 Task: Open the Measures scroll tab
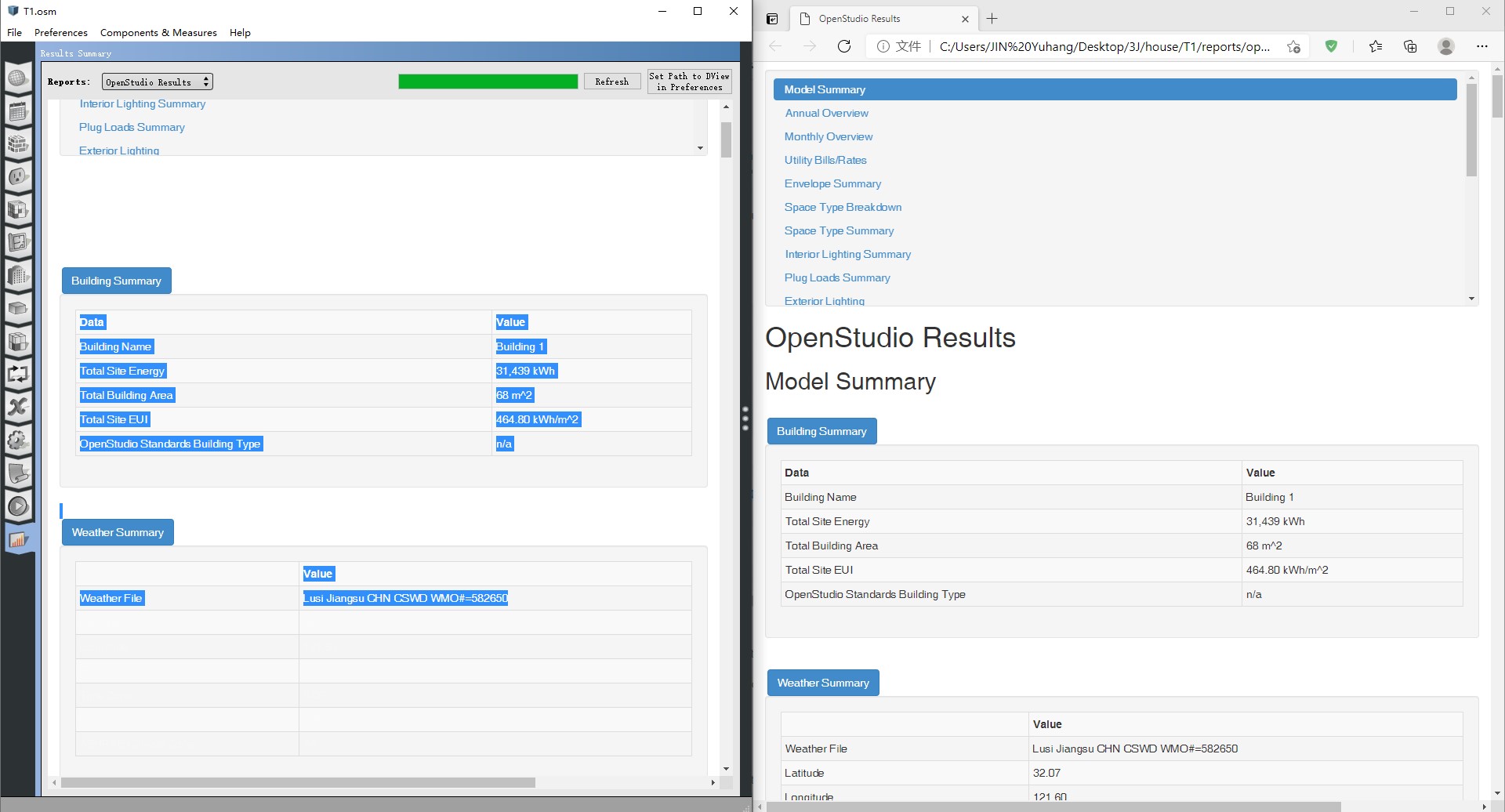point(18,473)
